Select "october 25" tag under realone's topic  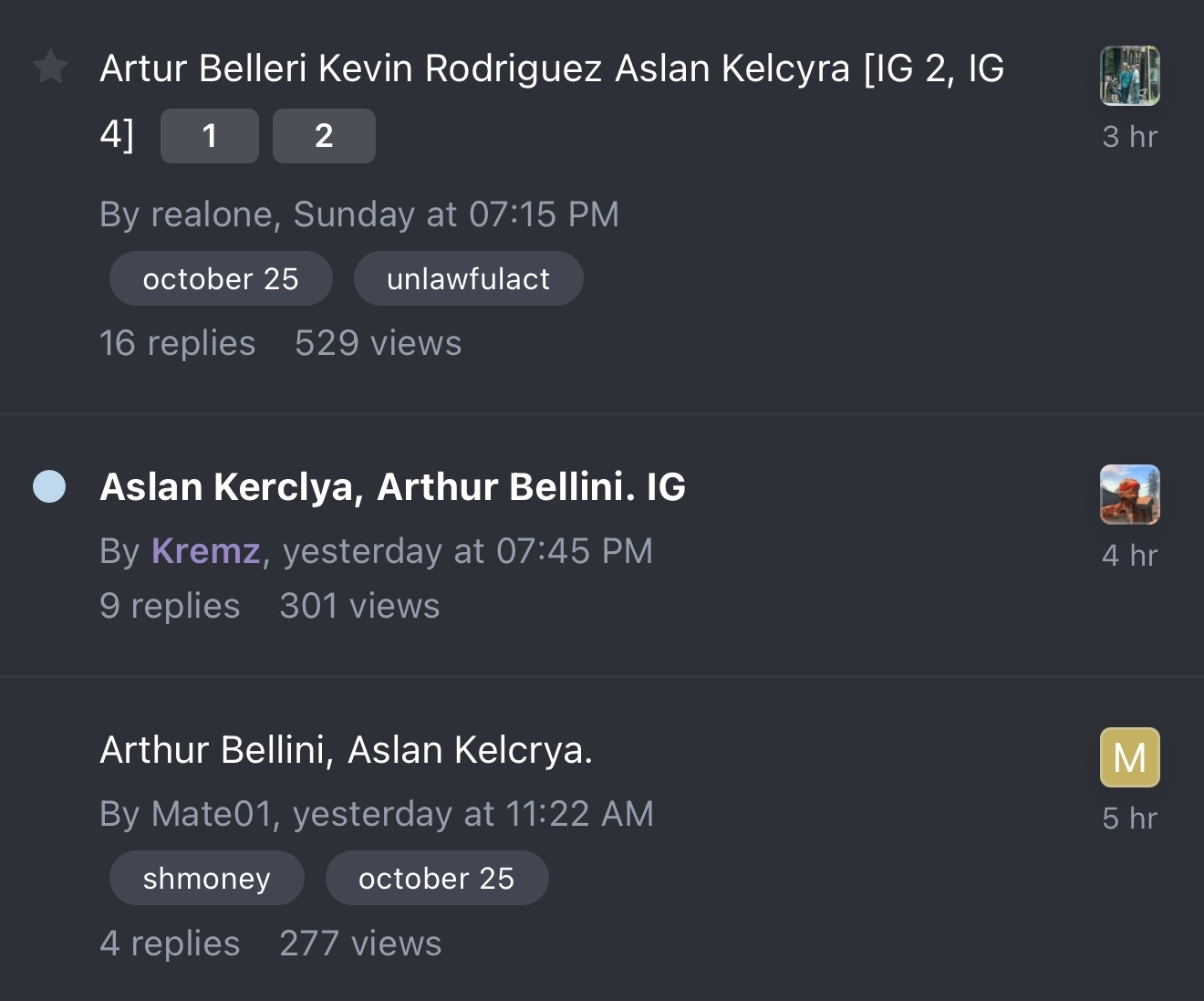point(221,278)
